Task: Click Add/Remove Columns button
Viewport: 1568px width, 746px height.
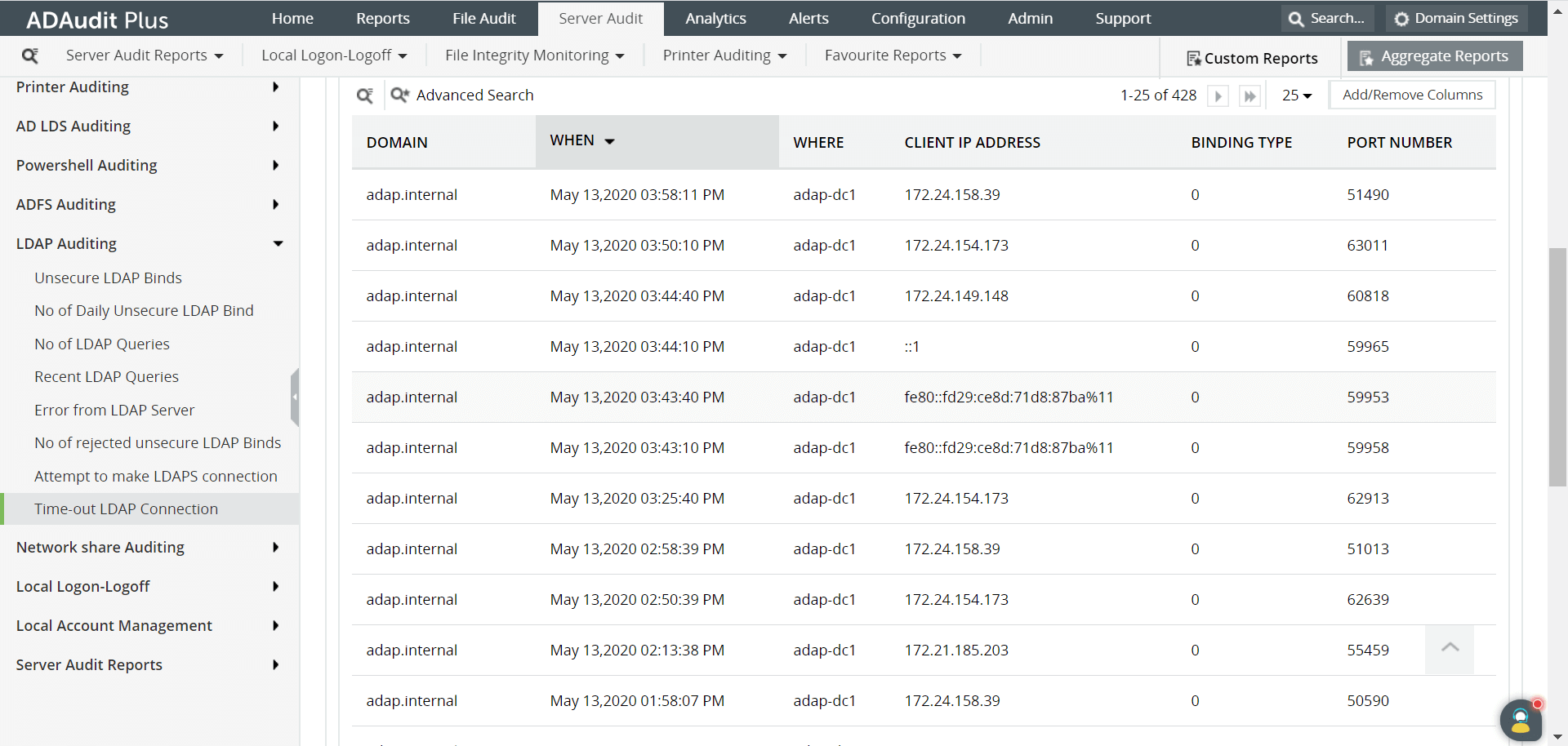Action: 1412,95
